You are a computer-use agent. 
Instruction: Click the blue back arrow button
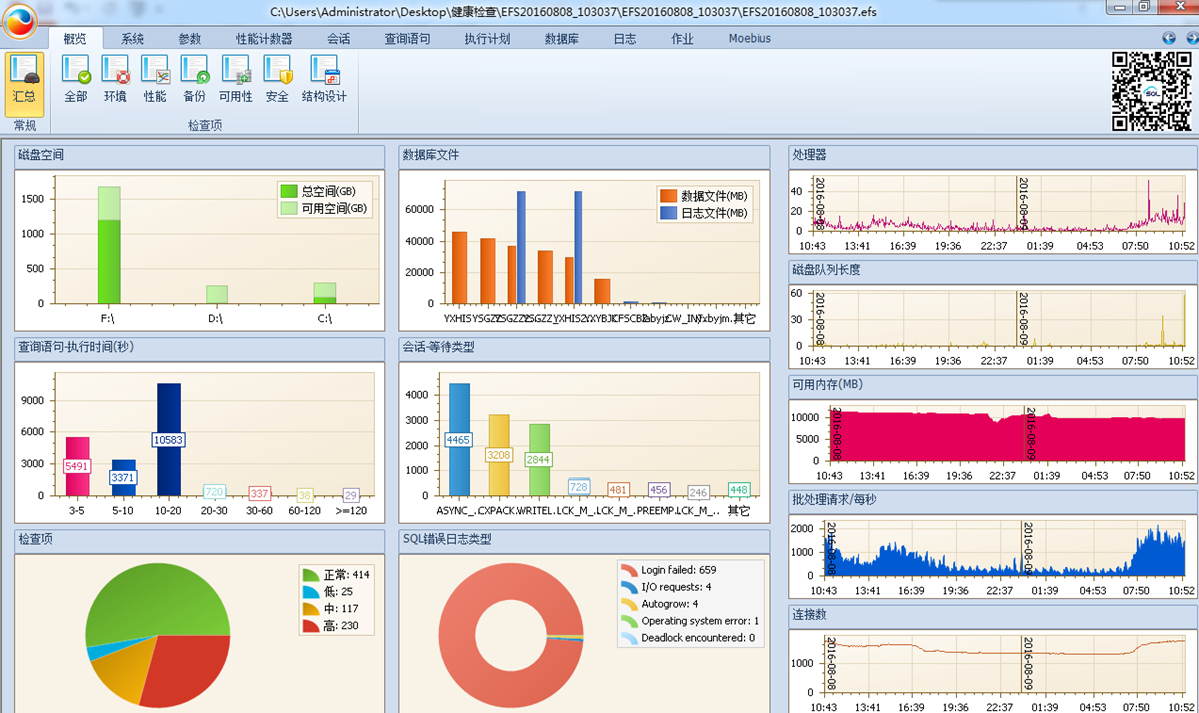point(1168,37)
